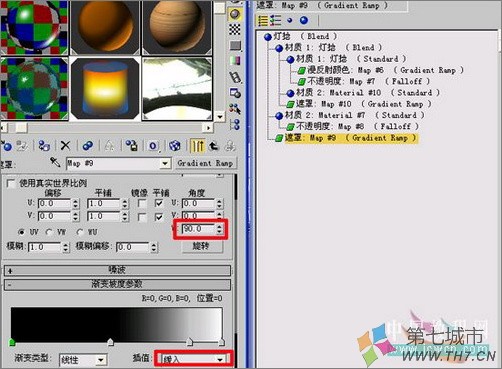The image size is (502, 369).
Task: Select 漫反射颜色: Map #6 Gradient Ramp
Action: [x=380, y=70]
